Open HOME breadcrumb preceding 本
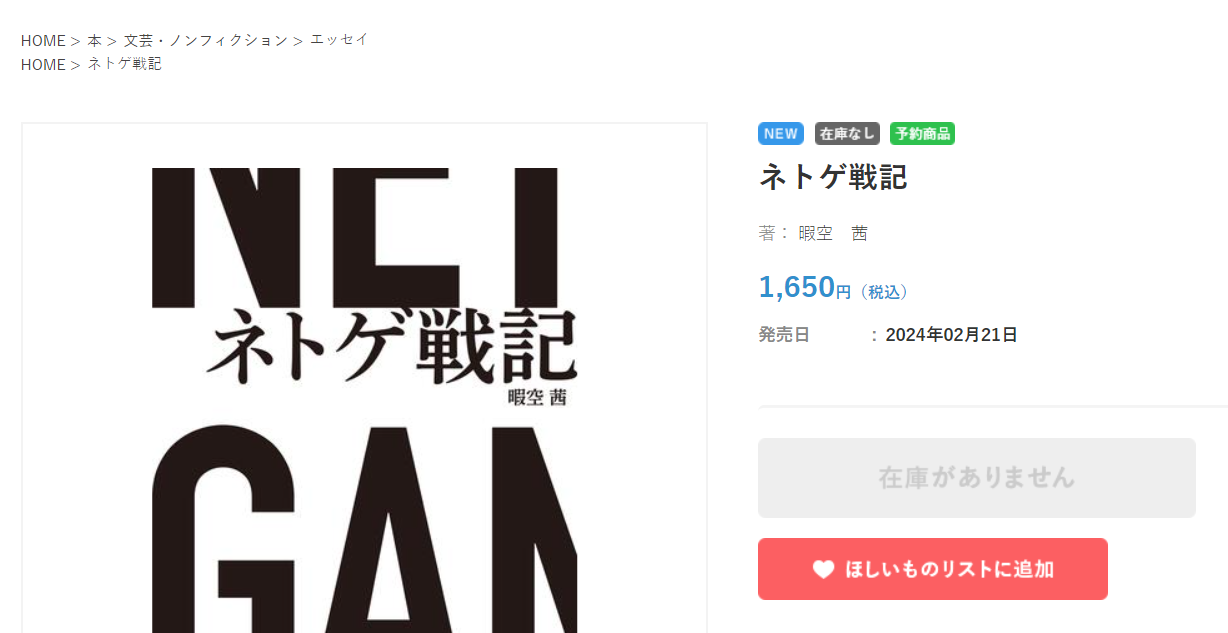 [43, 40]
